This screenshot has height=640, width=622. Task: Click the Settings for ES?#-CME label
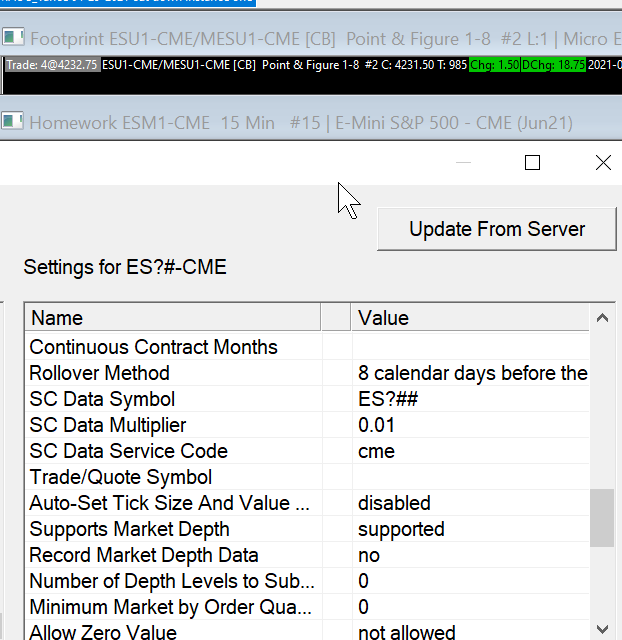pos(125,267)
